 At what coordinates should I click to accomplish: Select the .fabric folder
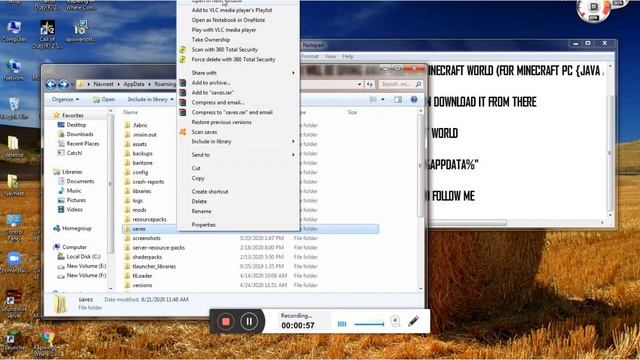[140, 125]
